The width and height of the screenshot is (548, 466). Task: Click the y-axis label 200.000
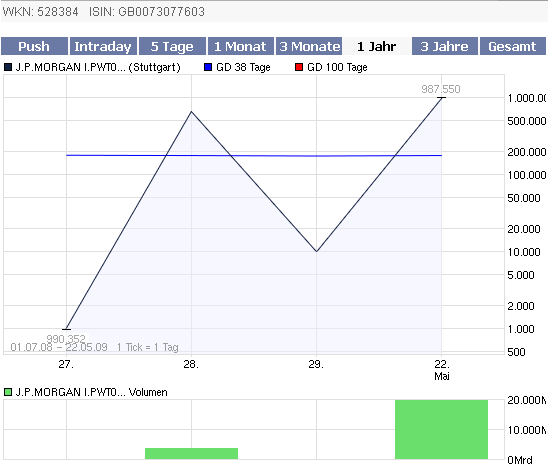tap(527, 152)
